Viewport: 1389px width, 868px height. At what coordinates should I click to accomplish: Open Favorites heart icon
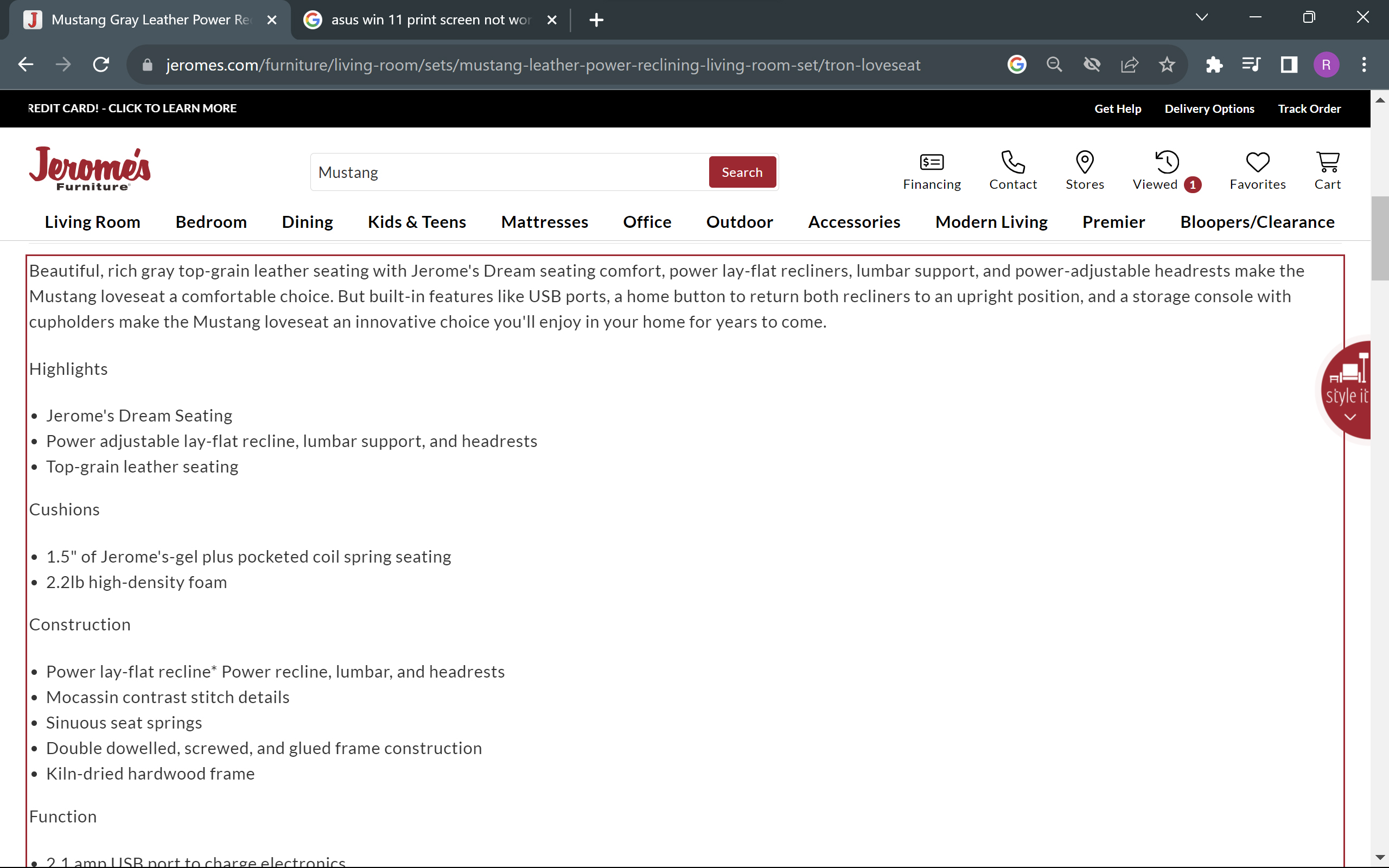tap(1258, 170)
